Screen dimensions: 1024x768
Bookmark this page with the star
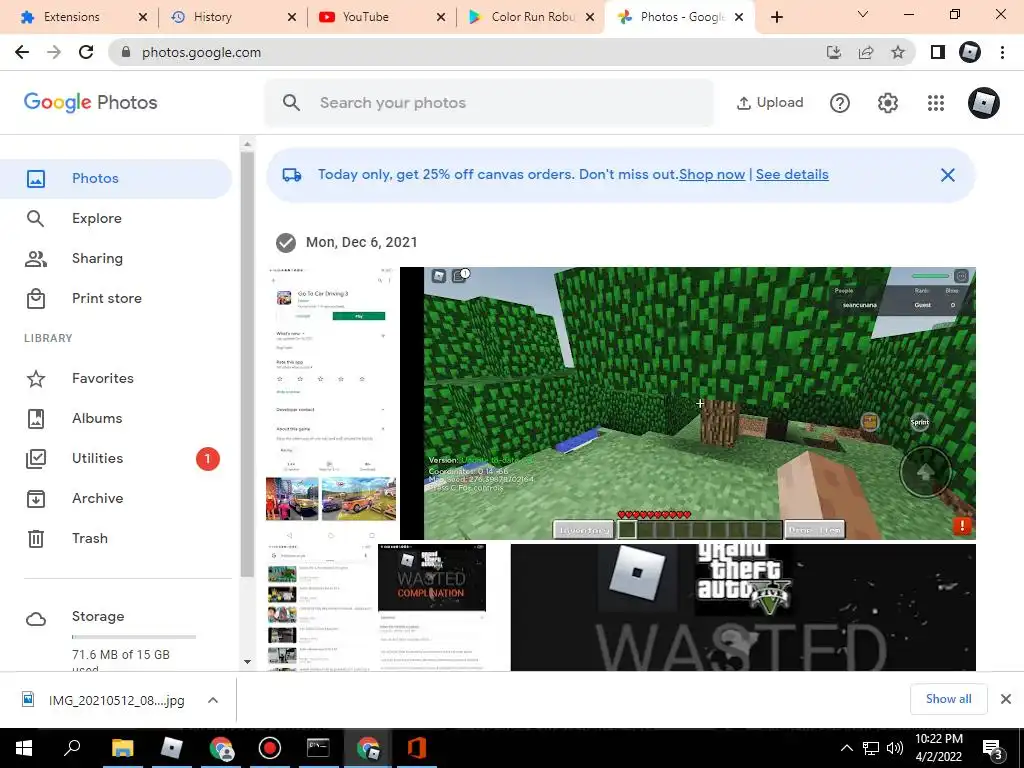coord(898,52)
